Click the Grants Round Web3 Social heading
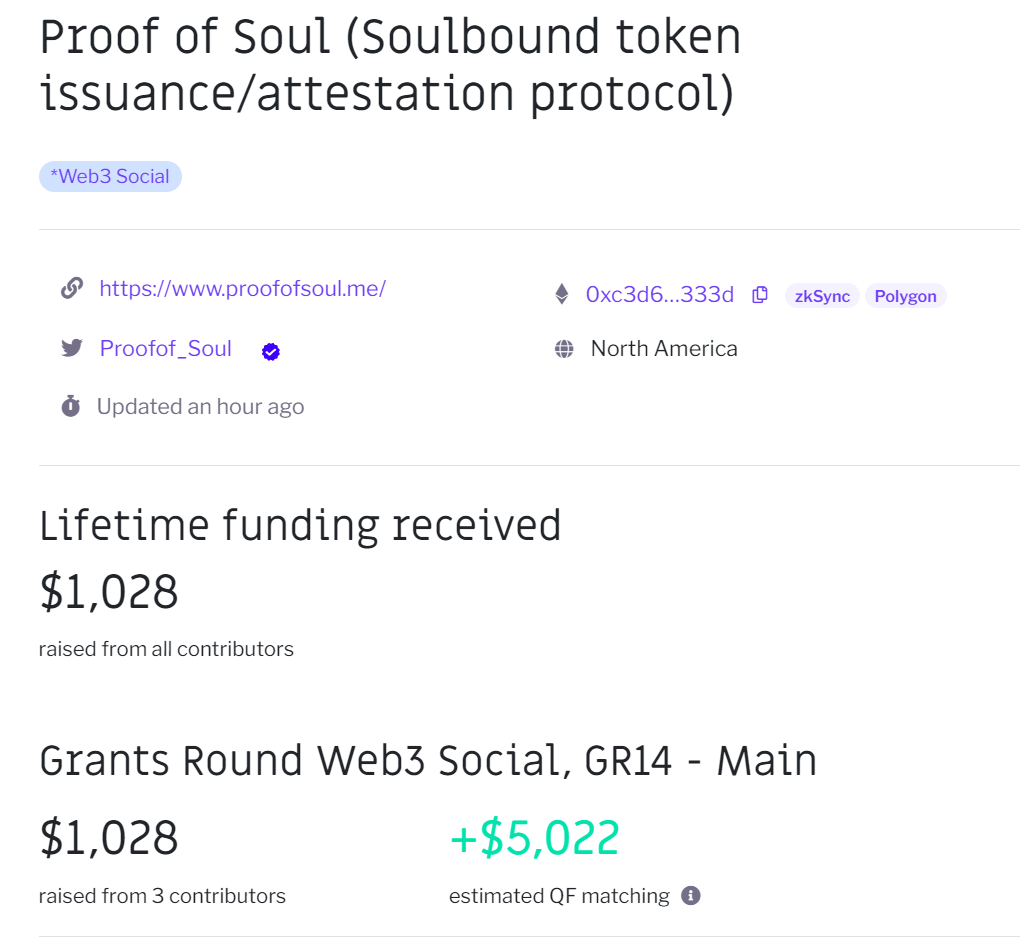This screenshot has width=1020, height=947. coord(428,760)
